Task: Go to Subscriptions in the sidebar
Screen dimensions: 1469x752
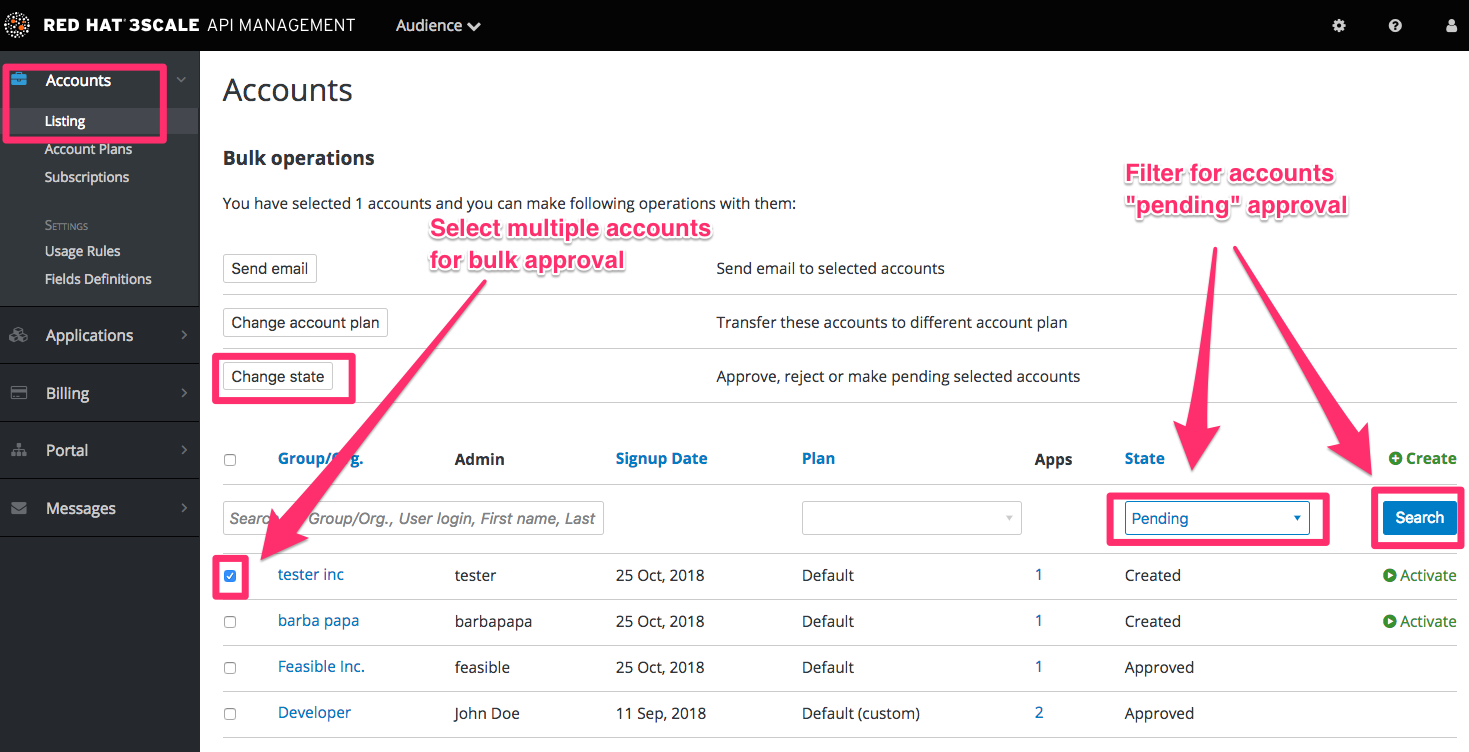Action: 87,177
